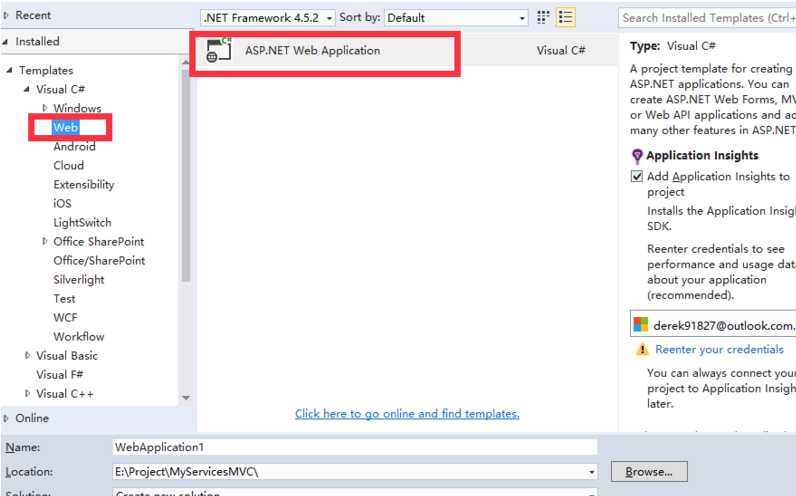The width and height of the screenshot is (796, 496).
Task: Select the Cloud template category
Action: [69, 165]
